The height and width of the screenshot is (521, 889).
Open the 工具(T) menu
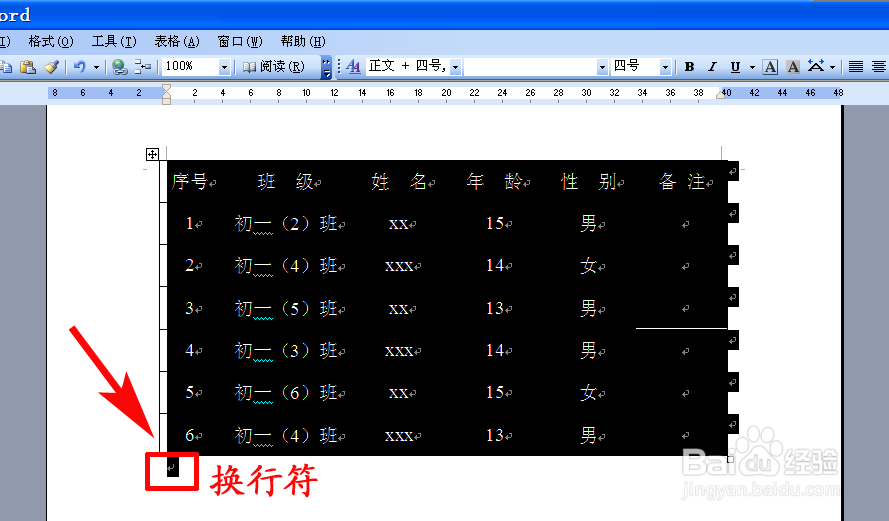click(x=114, y=41)
